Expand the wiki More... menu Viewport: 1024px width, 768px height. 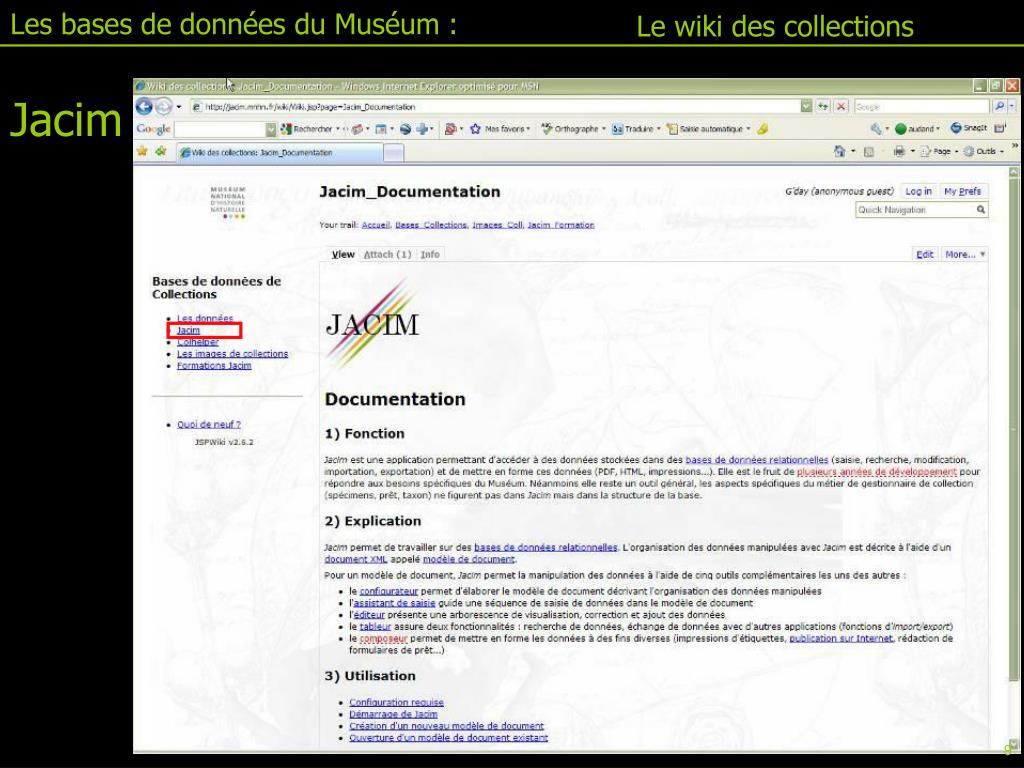click(965, 254)
